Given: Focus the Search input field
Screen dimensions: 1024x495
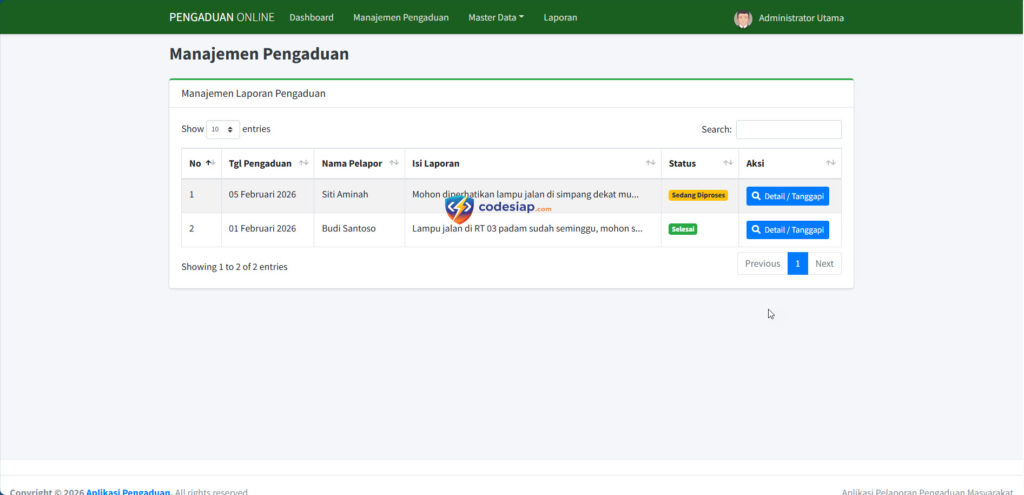Looking at the screenshot, I should 788,129.
